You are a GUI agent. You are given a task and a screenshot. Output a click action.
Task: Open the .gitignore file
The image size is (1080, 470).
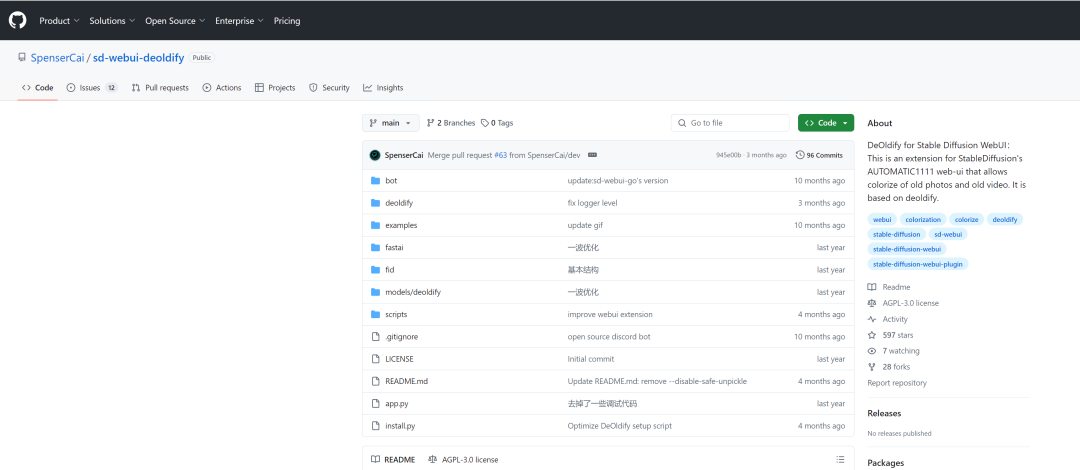pos(402,336)
